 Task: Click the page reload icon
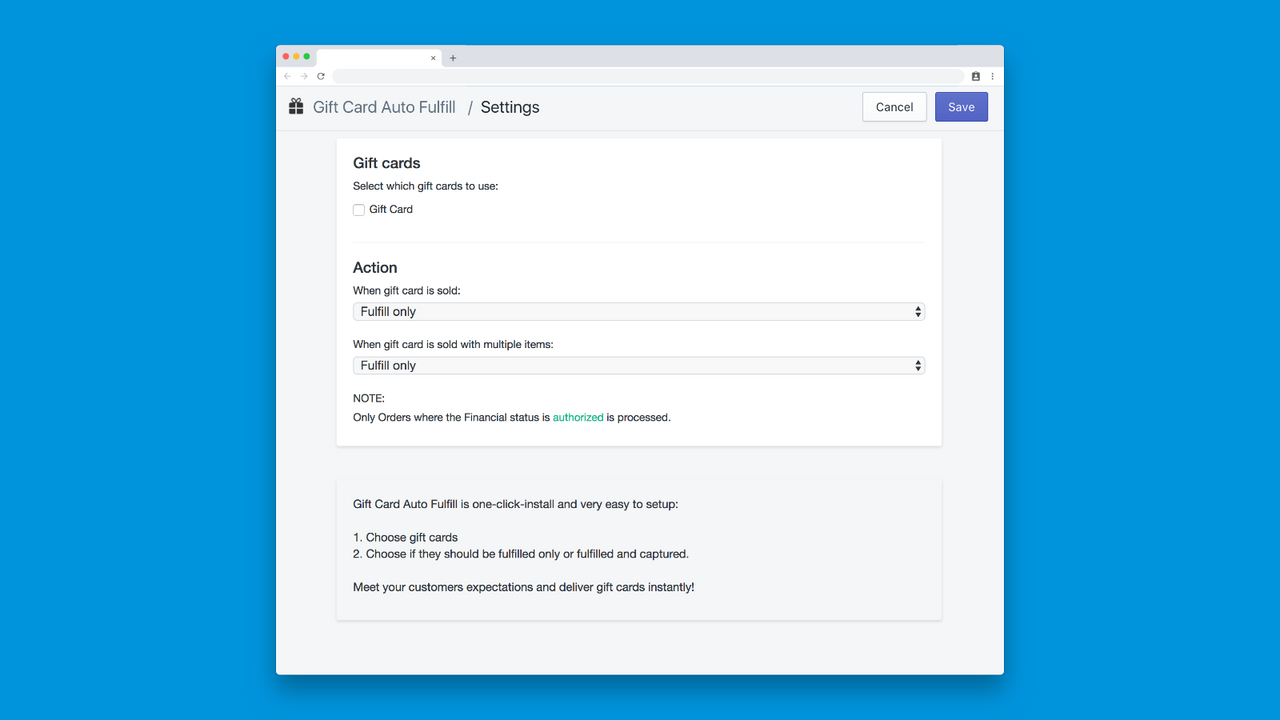click(320, 76)
